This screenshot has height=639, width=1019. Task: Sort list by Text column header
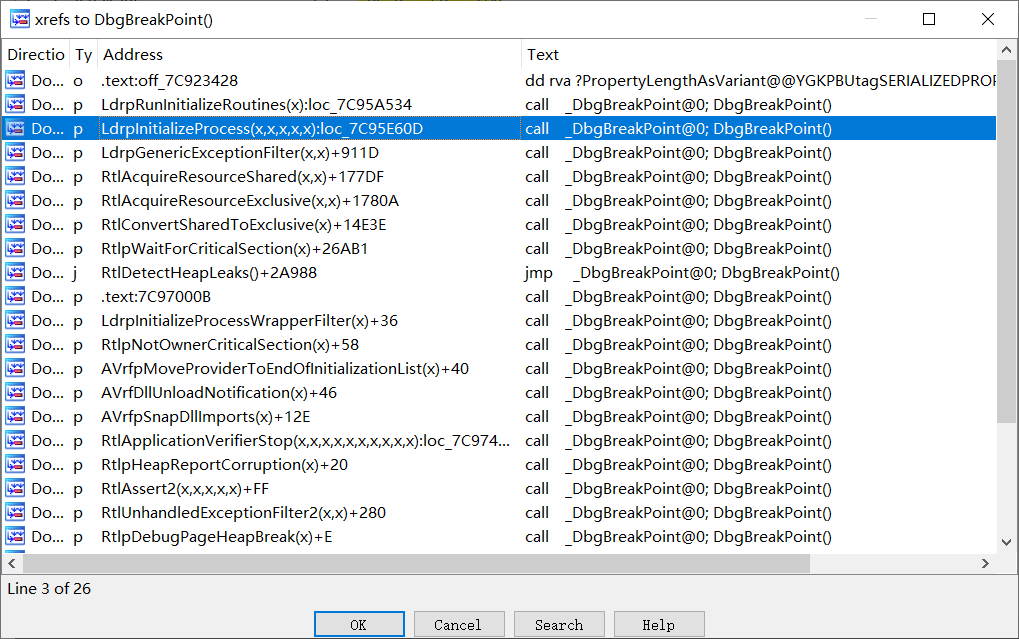(x=760, y=54)
